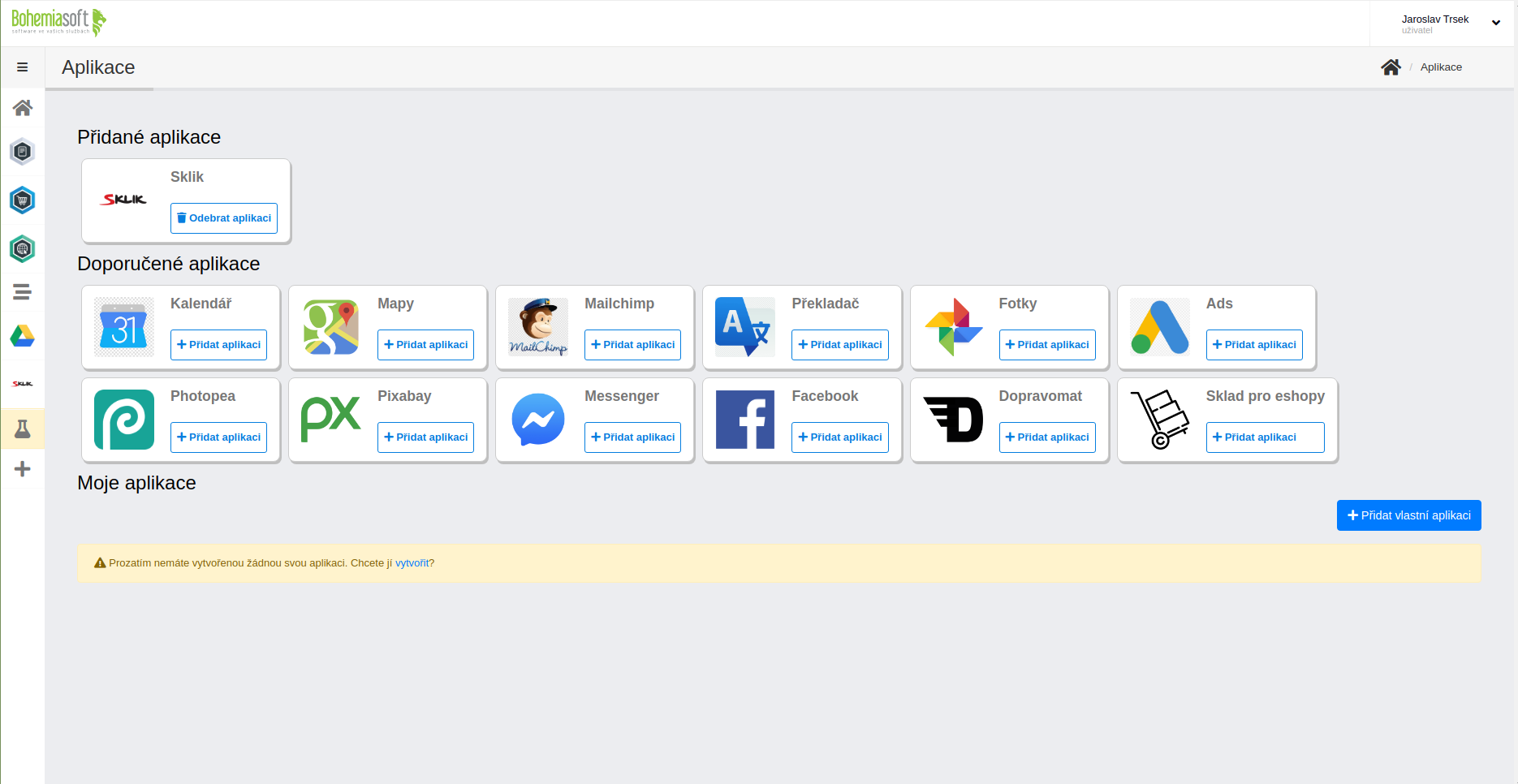
Task: Add the Ads application
Action: click(x=1254, y=345)
